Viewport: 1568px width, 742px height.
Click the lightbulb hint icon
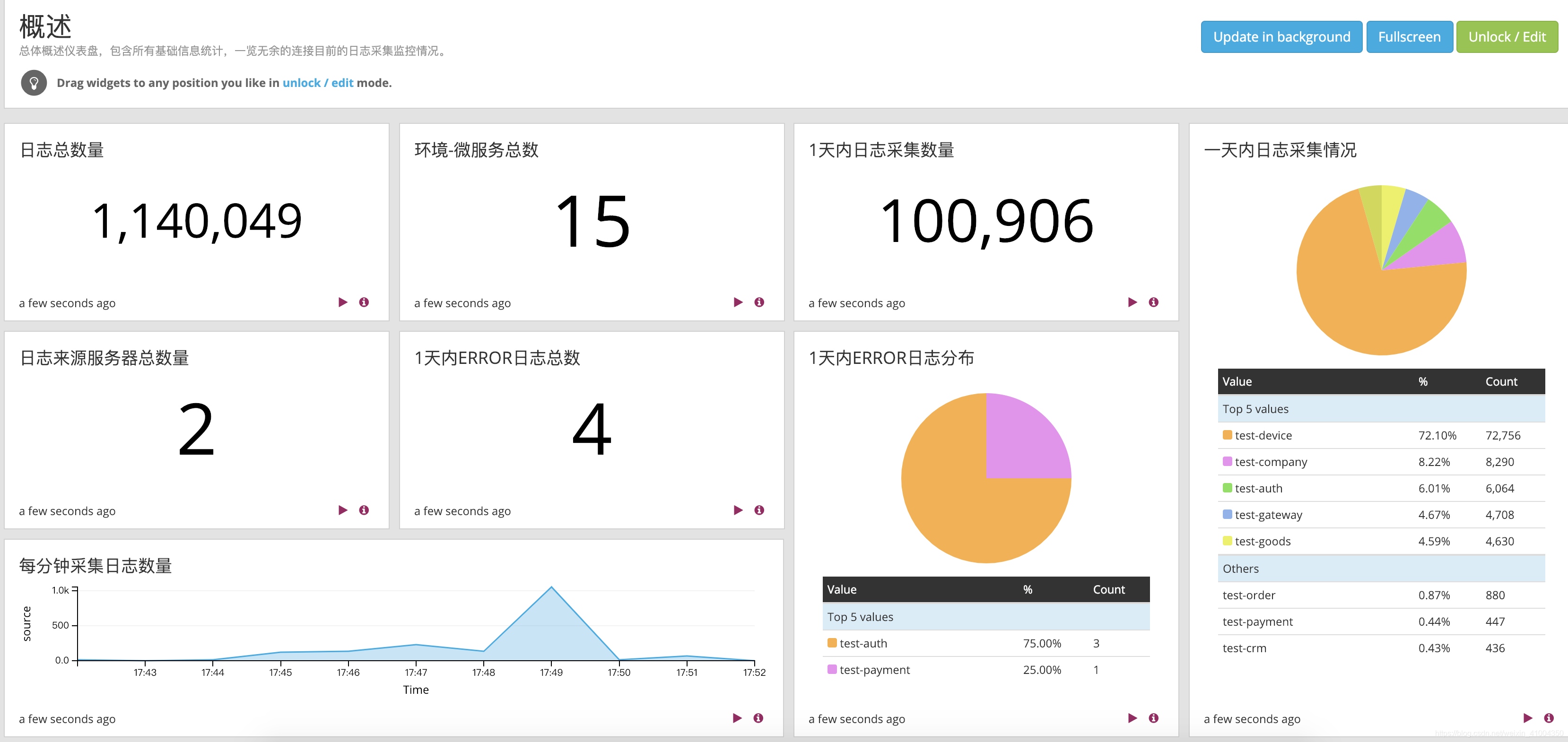click(x=34, y=83)
